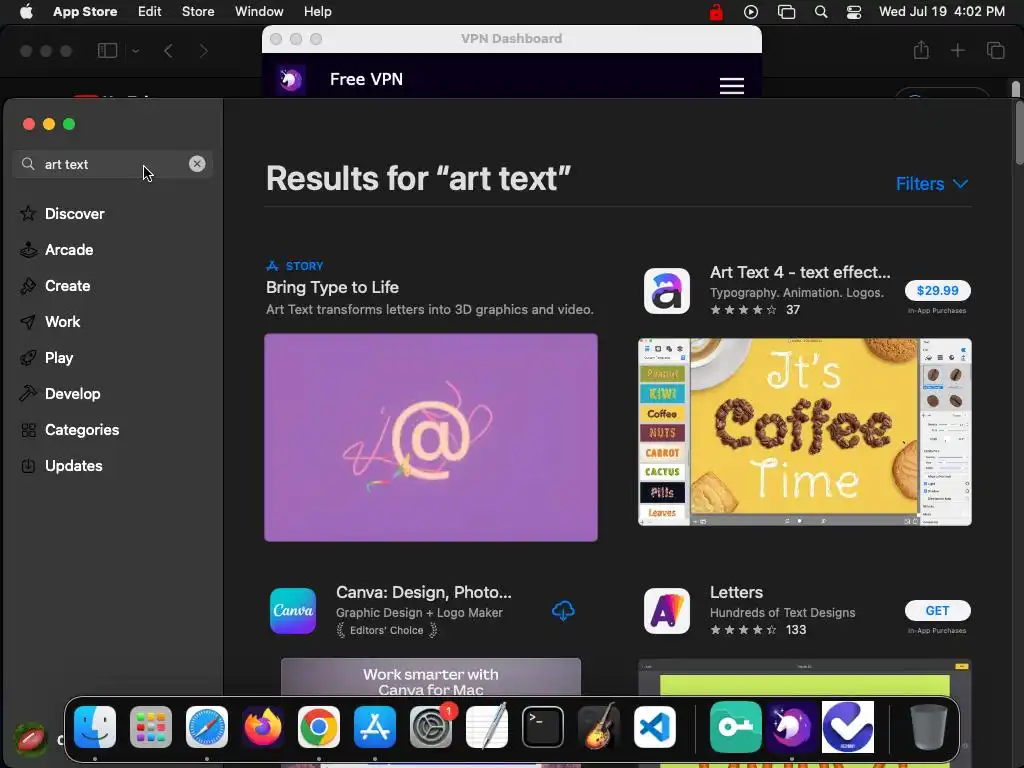The width and height of the screenshot is (1024, 768).
Task: Launch Visual Studio Code from the Dock
Action: pos(655,727)
